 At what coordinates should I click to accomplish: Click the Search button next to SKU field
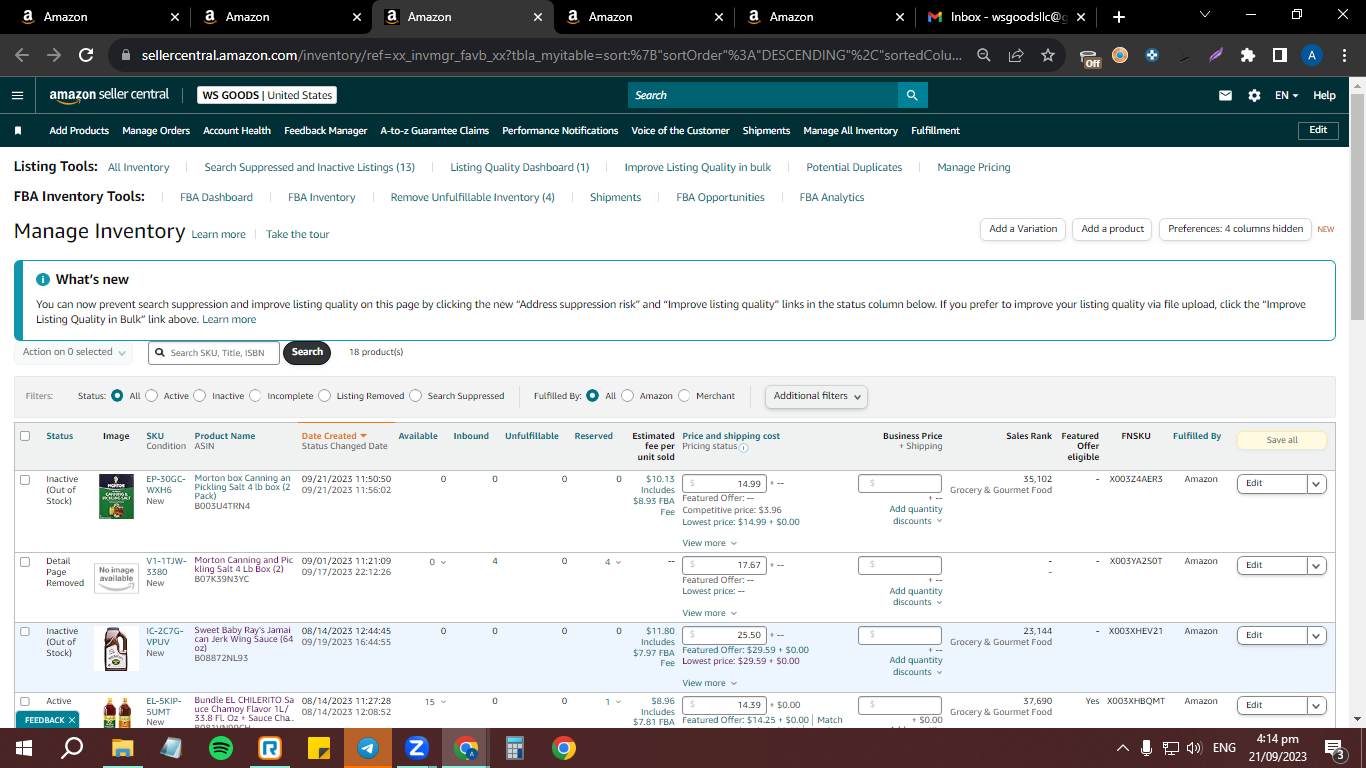point(307,352)
